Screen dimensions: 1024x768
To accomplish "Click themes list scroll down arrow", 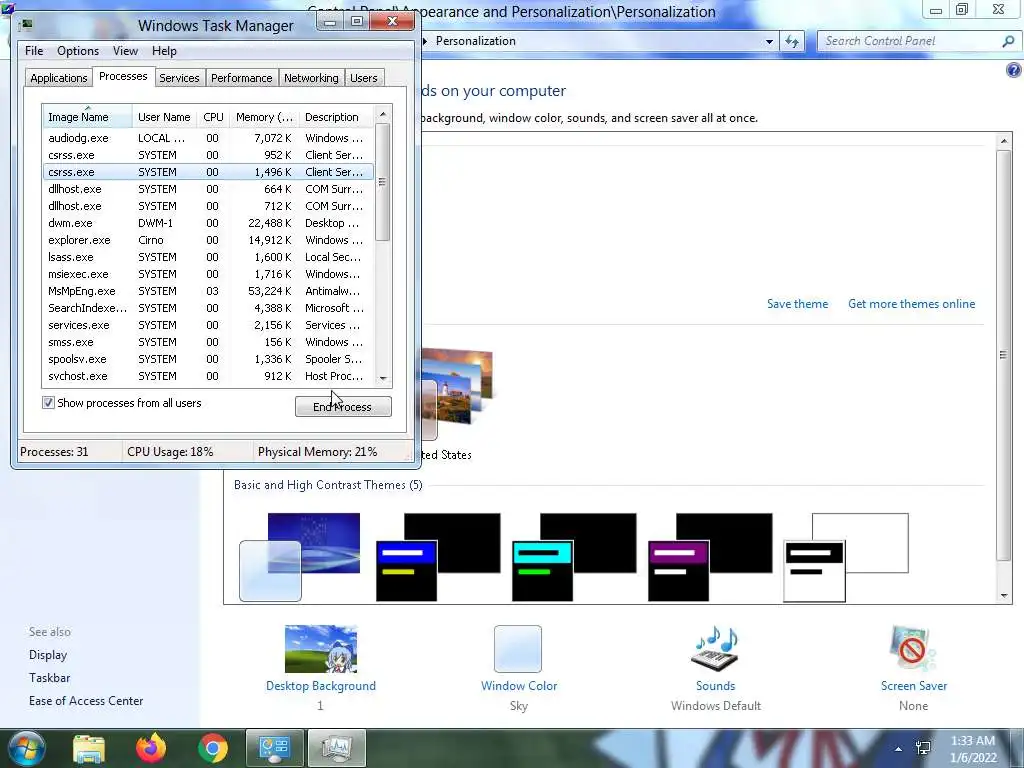I will pyautogui.click(x=1004, y=596).
